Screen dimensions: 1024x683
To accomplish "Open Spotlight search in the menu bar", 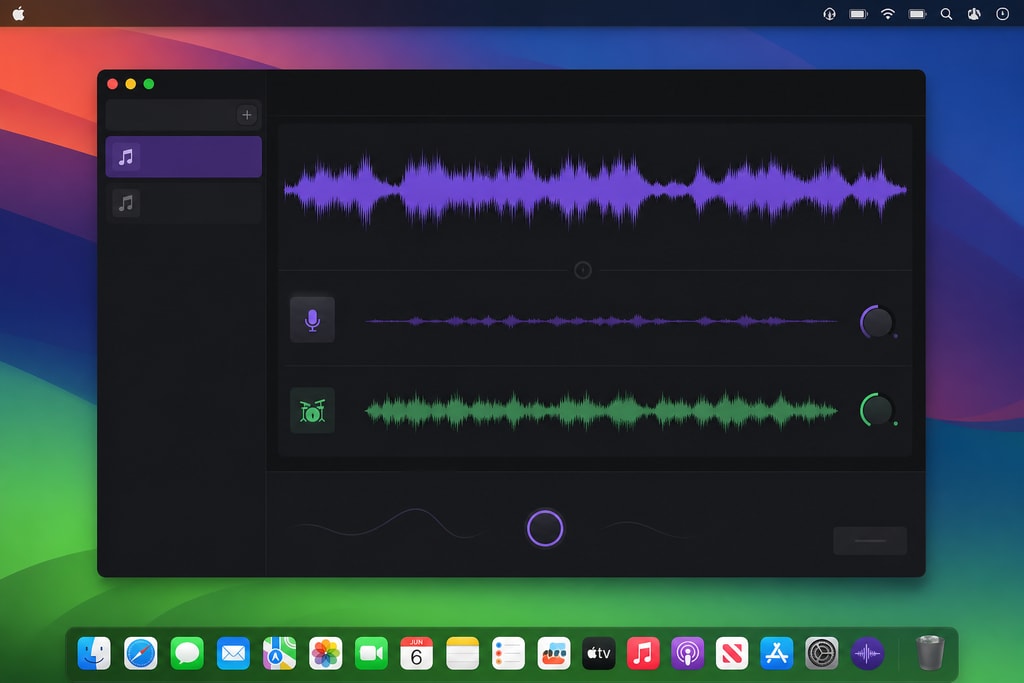I will (946, 14).
